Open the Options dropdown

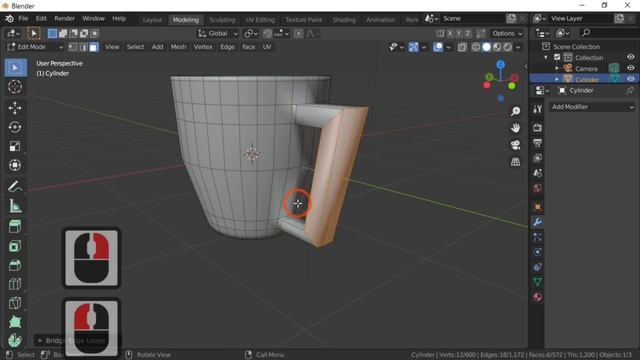(507, 33)
